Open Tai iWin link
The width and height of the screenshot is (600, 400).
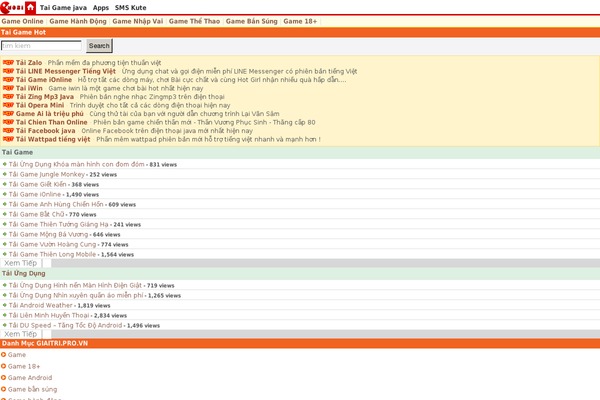coord(29,88)
